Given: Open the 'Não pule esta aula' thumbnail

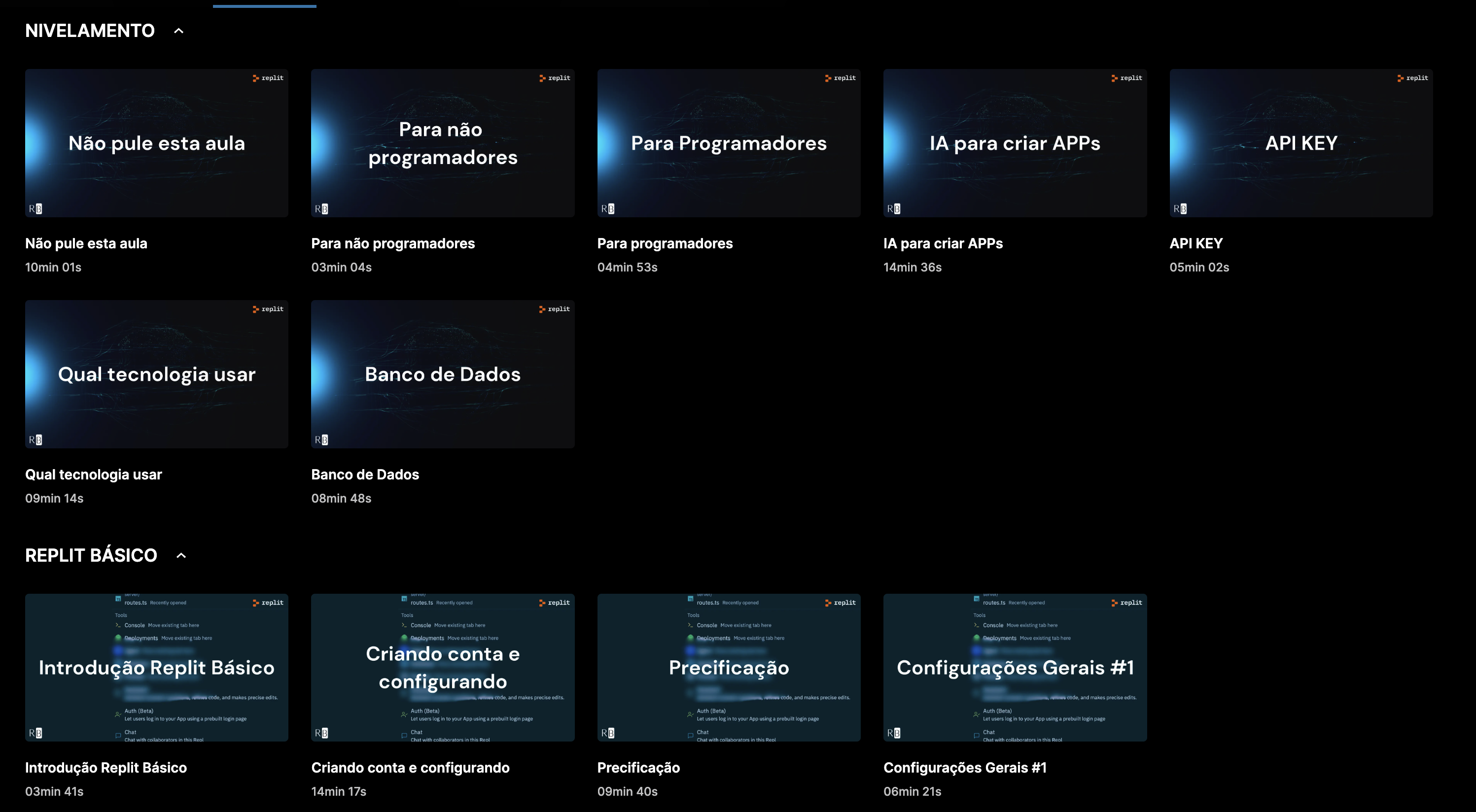Looking at the screenshot, I should click(156, 143).
